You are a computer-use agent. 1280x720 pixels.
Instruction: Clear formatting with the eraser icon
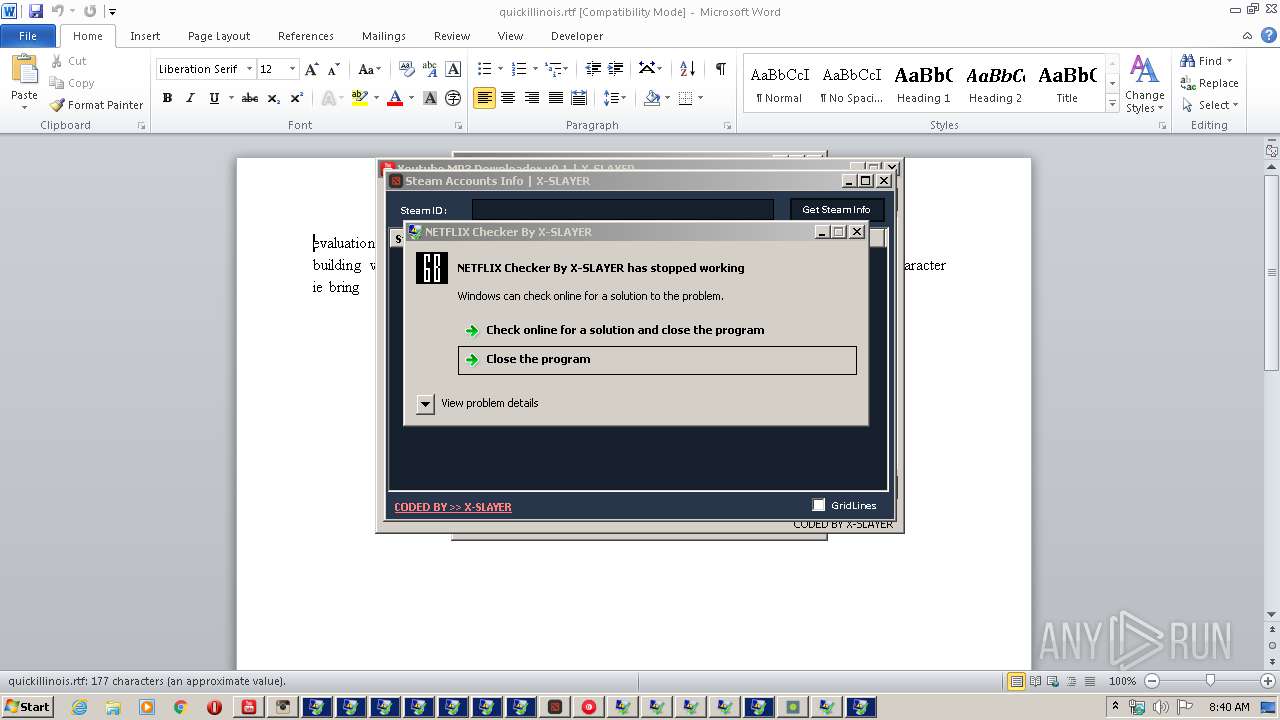(407, 69)
